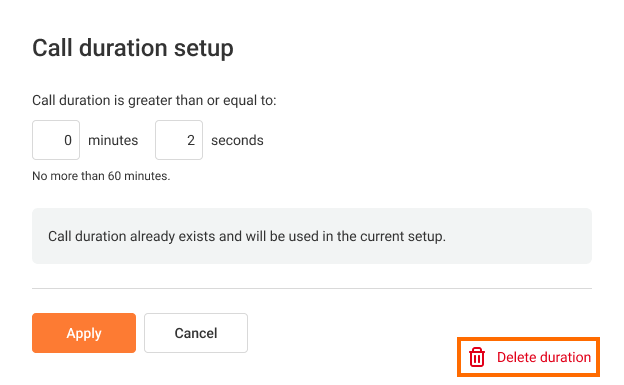The image size is (624, 385).
Task: Click the gray "already exists" info banner
Action: [312, 236]
